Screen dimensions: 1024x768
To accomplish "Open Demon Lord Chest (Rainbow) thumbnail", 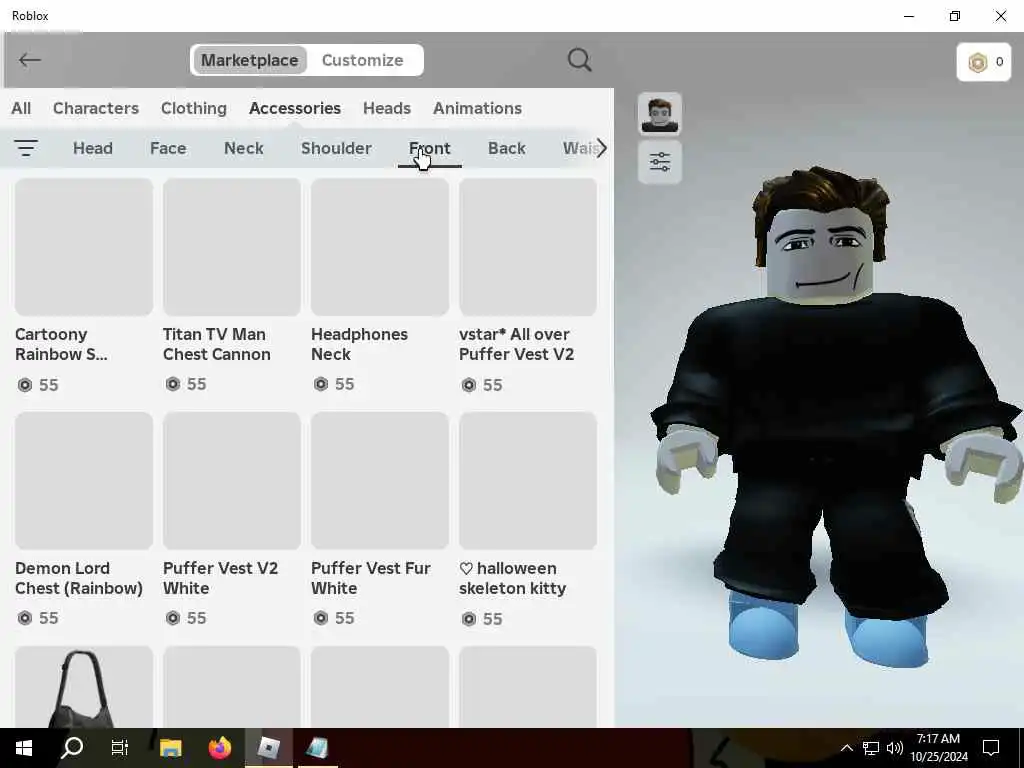I will point(84,481).
